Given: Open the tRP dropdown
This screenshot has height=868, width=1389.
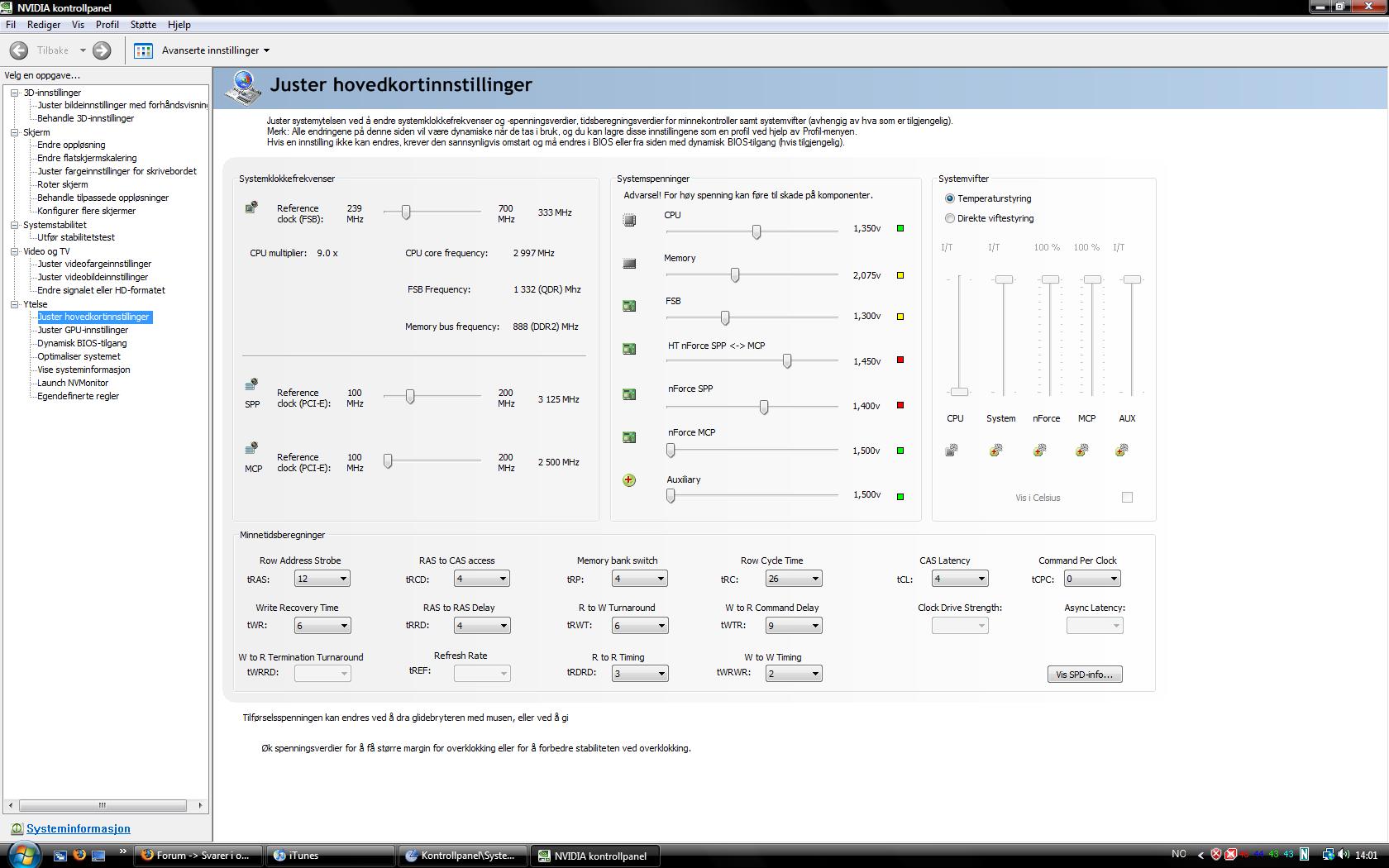Looking at the screenshot, I should coord(639,579).
